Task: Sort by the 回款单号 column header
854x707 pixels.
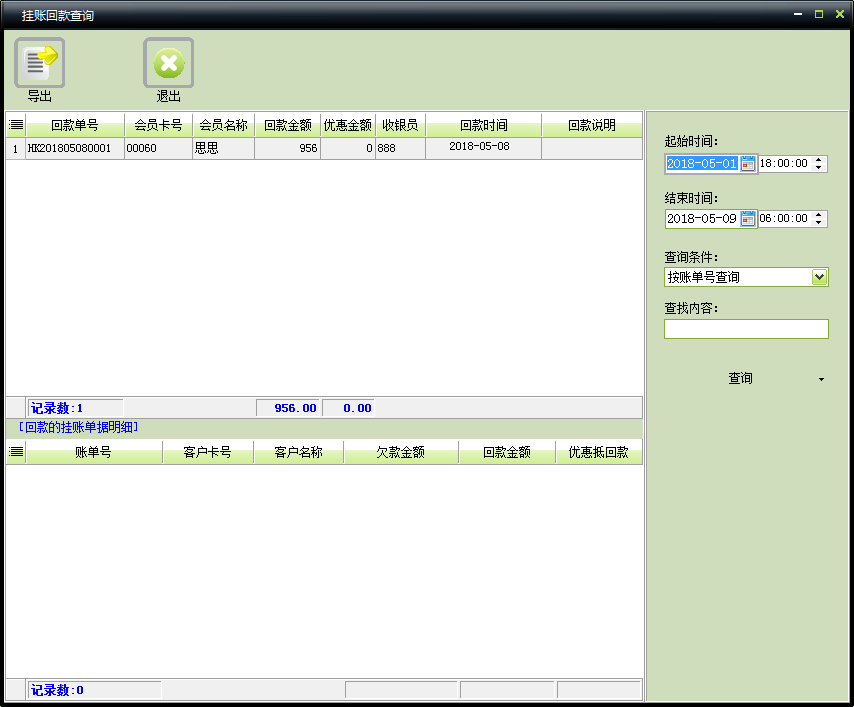Action: pos(75,126)
